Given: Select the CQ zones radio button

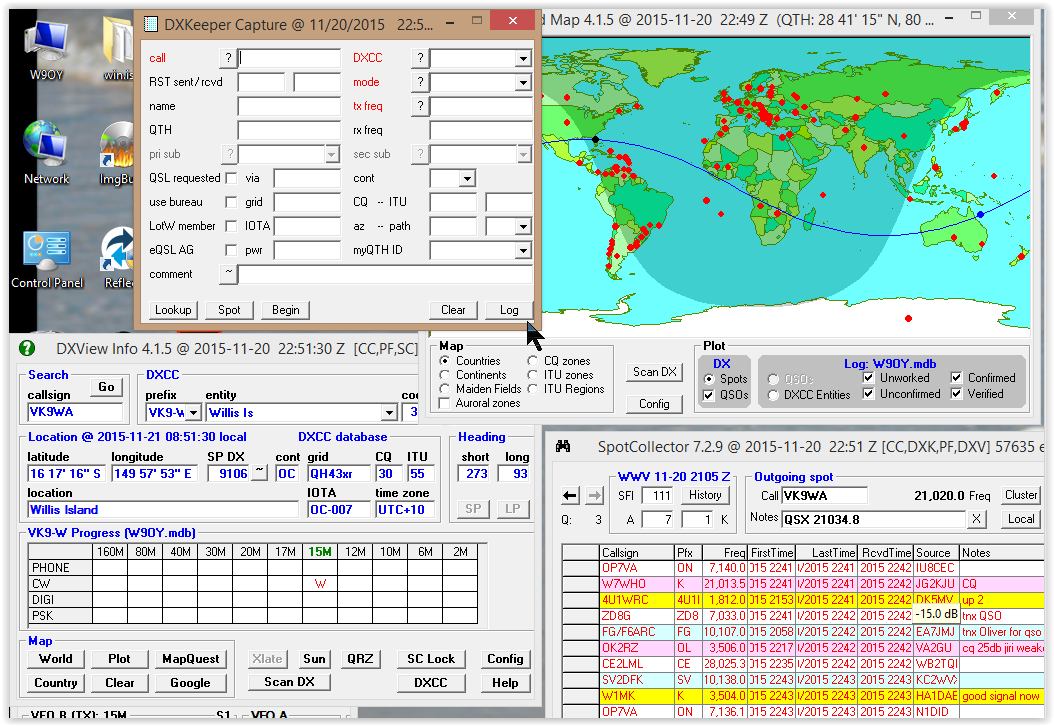Looking at the screenshot, I should tap(532, 361).
